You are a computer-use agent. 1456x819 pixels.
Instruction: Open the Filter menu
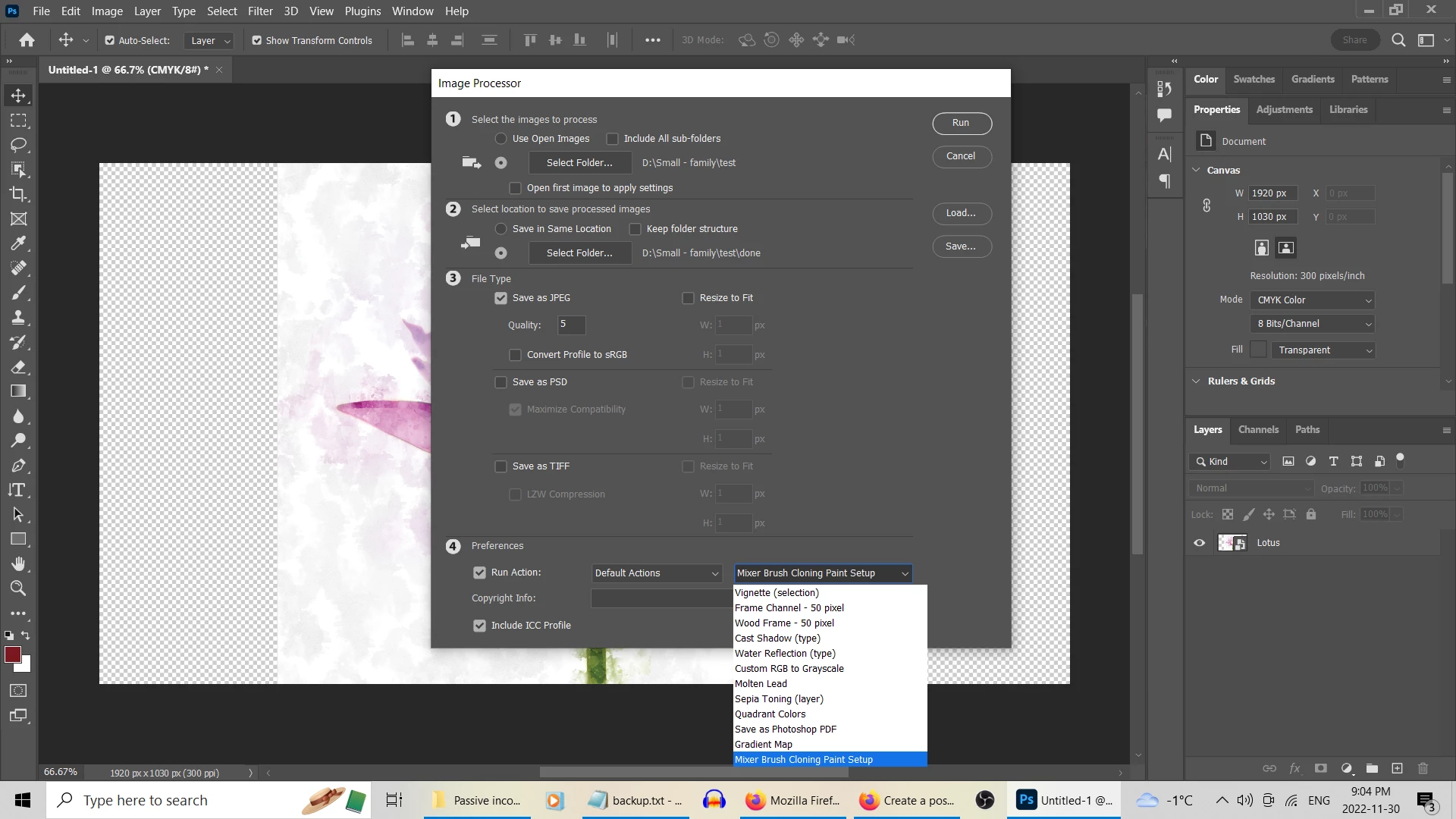pyautogui.click(x=260, y=11)
